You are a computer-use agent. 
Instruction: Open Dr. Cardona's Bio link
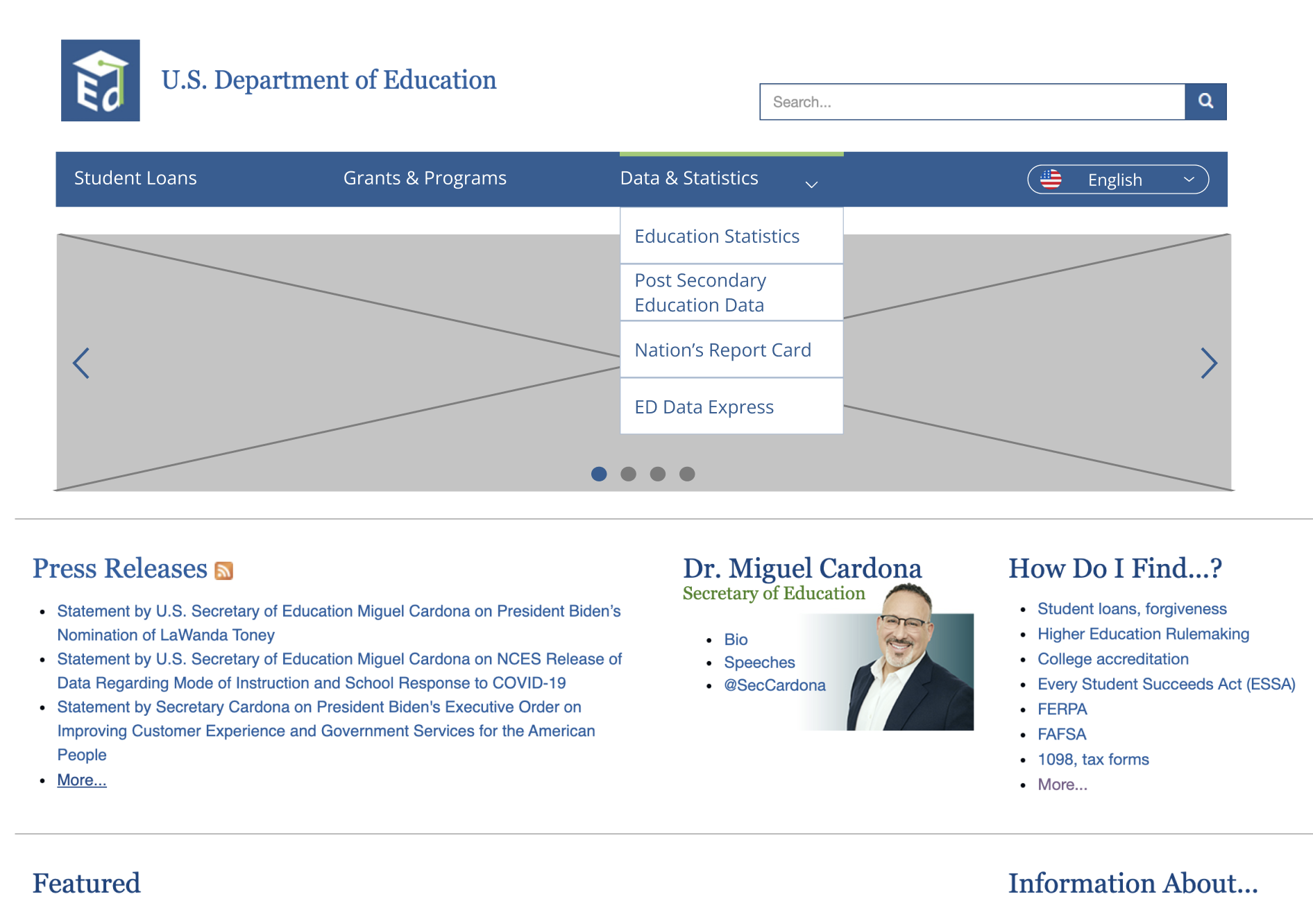pyautogui.click(x=736, y=640)
